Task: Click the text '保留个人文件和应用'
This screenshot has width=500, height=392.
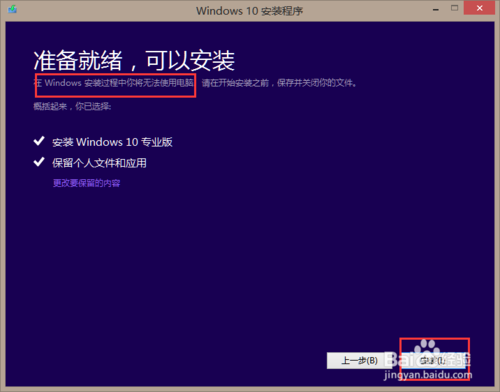Action: 99,163
